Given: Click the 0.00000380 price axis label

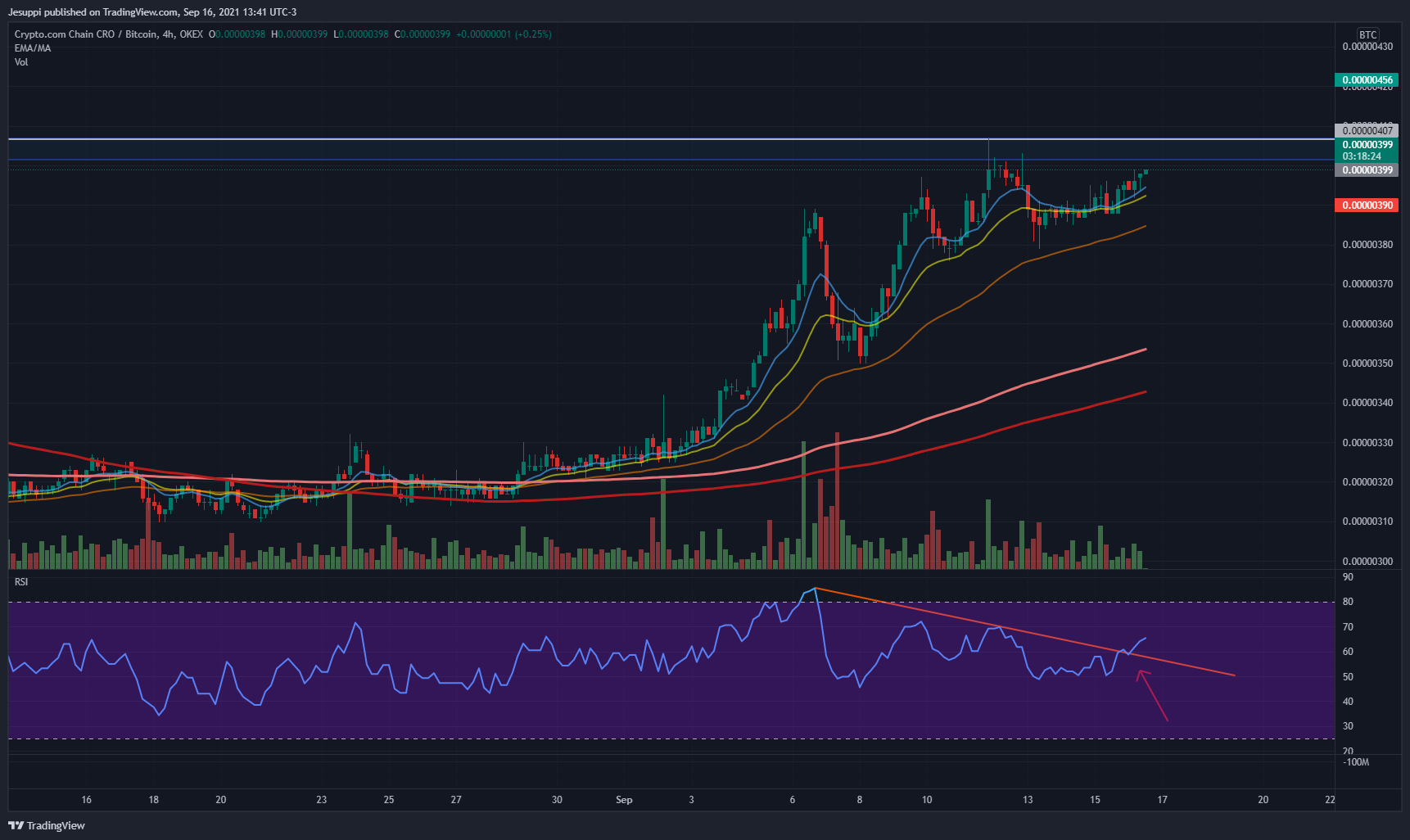Looking at the screenshot, I should coord(1367,245).
